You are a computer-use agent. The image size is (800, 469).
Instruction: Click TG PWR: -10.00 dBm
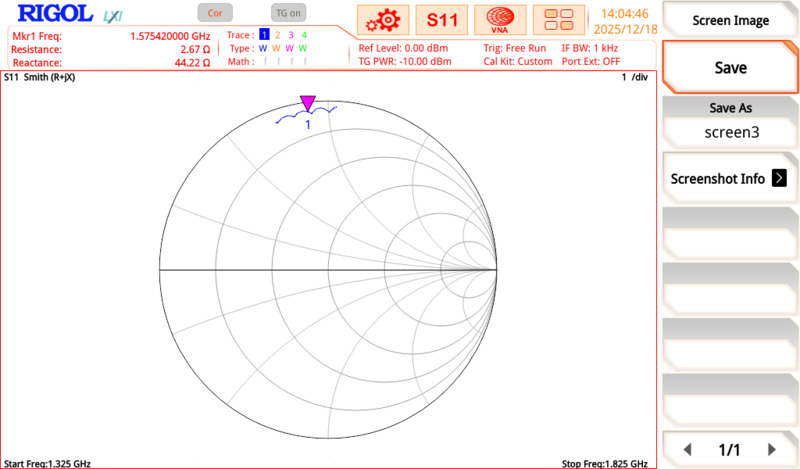(405, 62)
